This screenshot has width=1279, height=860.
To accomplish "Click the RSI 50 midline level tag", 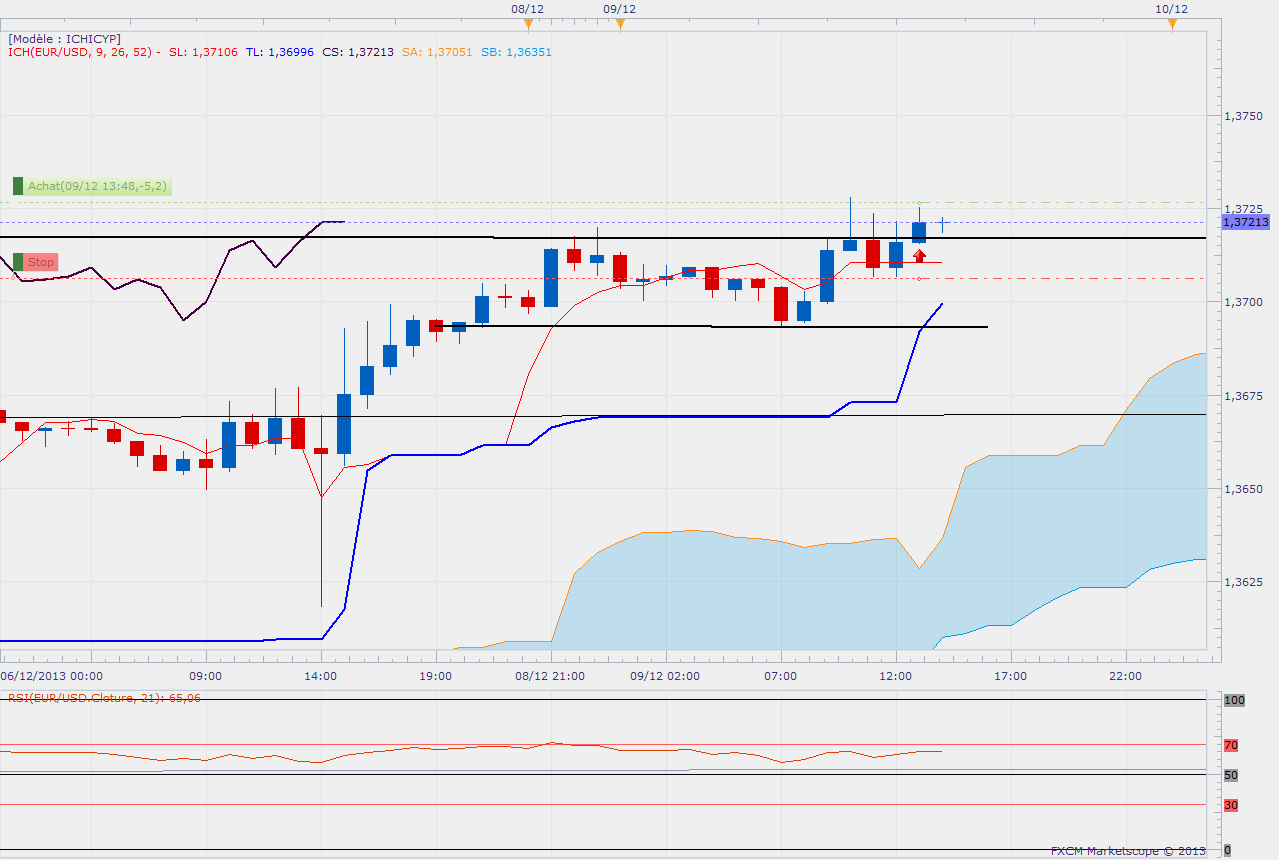I will point(1231,775).
